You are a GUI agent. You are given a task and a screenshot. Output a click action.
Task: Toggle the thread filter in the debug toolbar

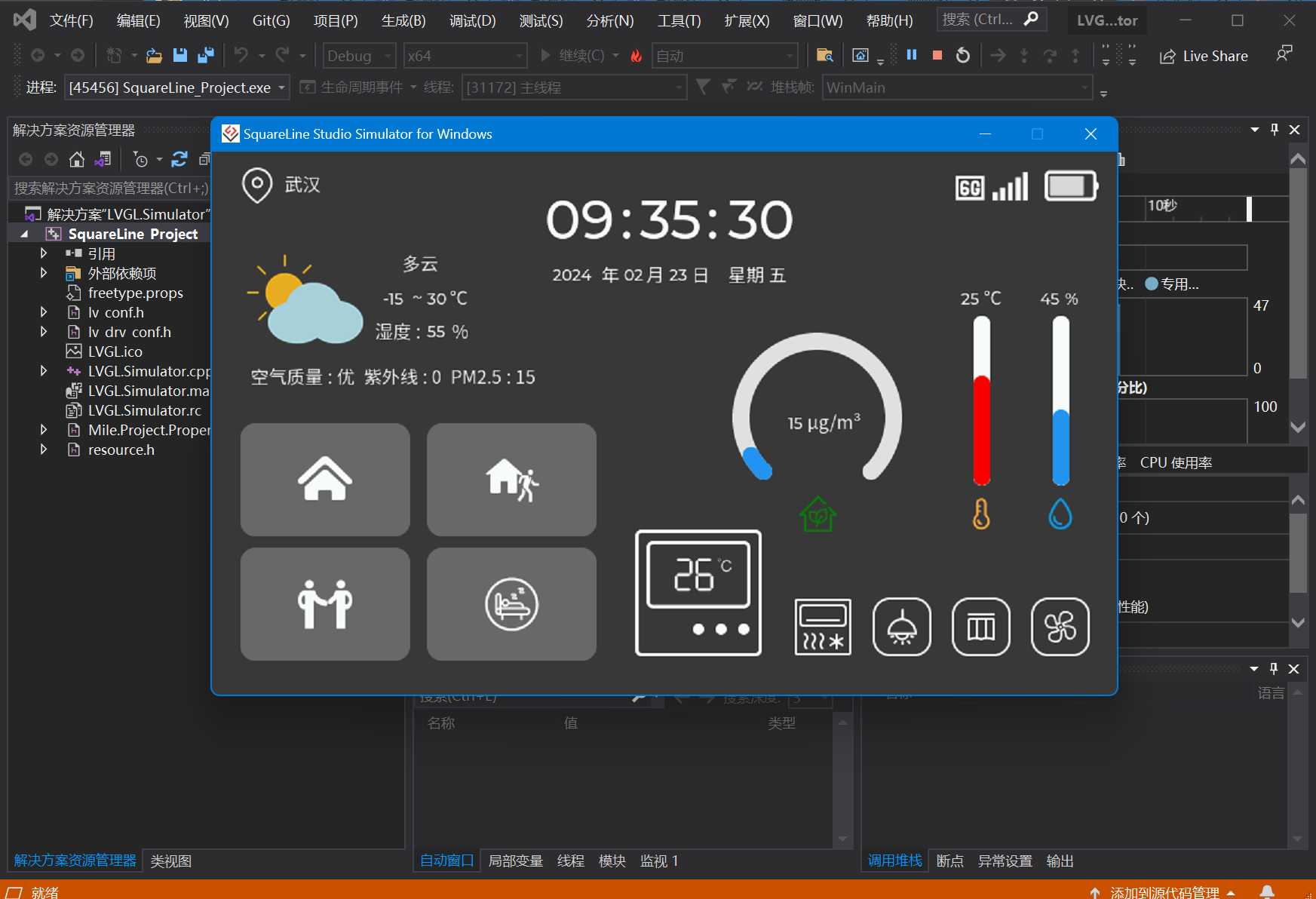[x=727, y=87]
